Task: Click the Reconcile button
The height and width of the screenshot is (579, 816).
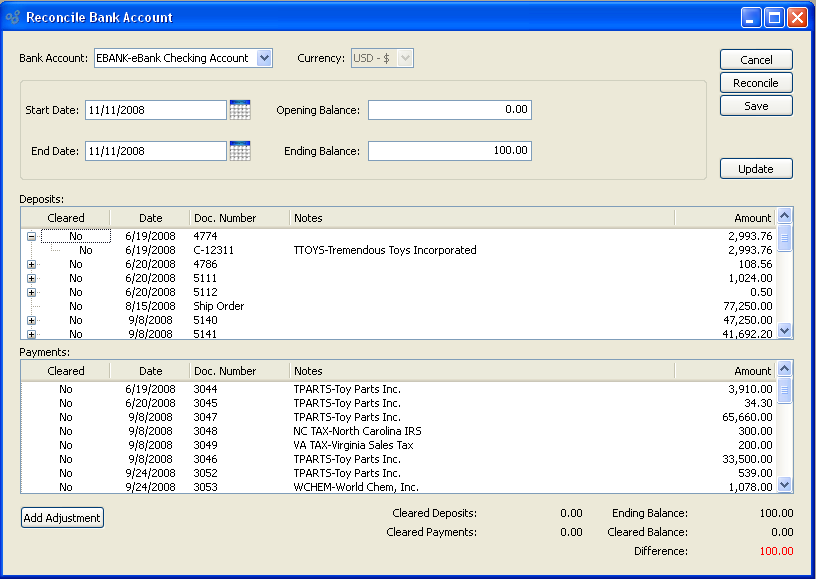Action: pyautogui.click(x=756, y=83)
